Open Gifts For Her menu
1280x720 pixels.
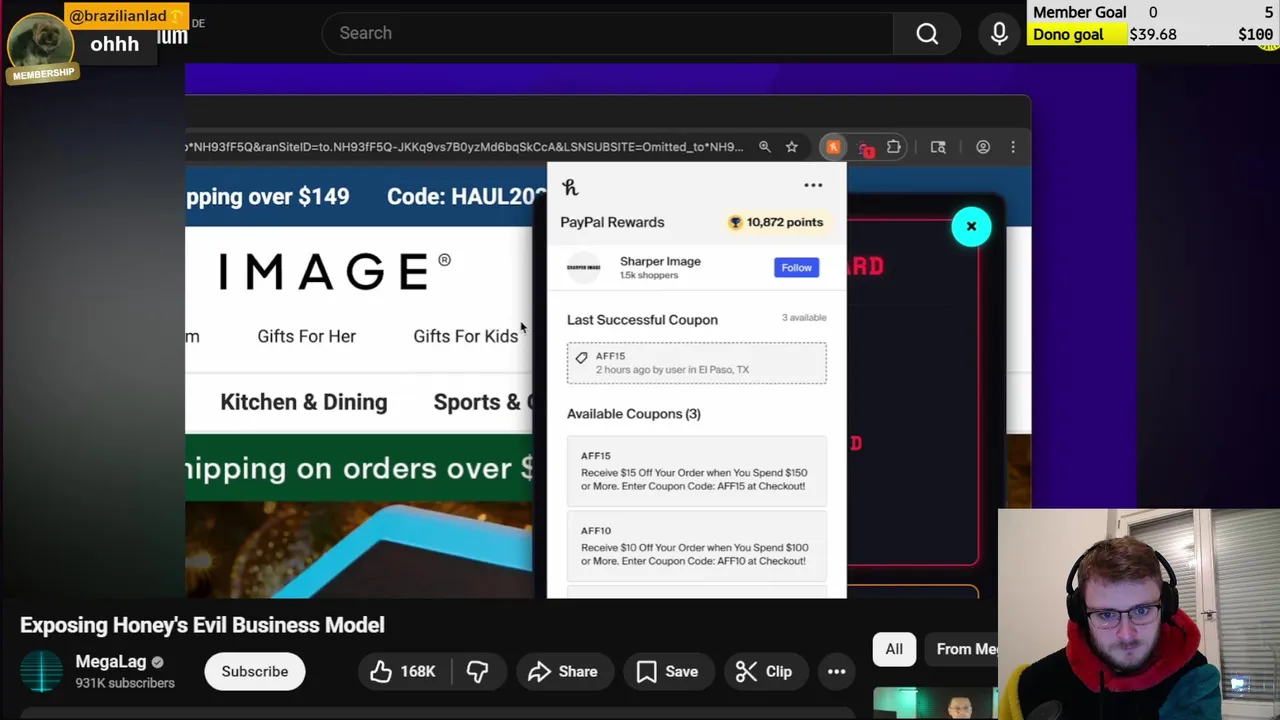306,336
